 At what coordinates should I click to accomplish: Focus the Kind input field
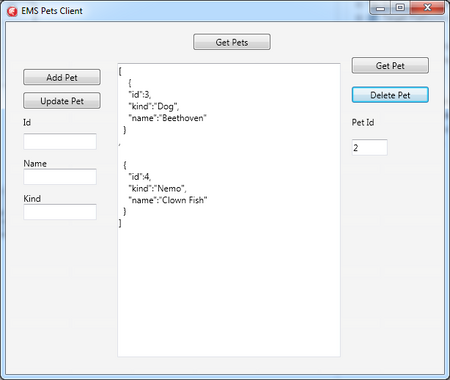60,212
